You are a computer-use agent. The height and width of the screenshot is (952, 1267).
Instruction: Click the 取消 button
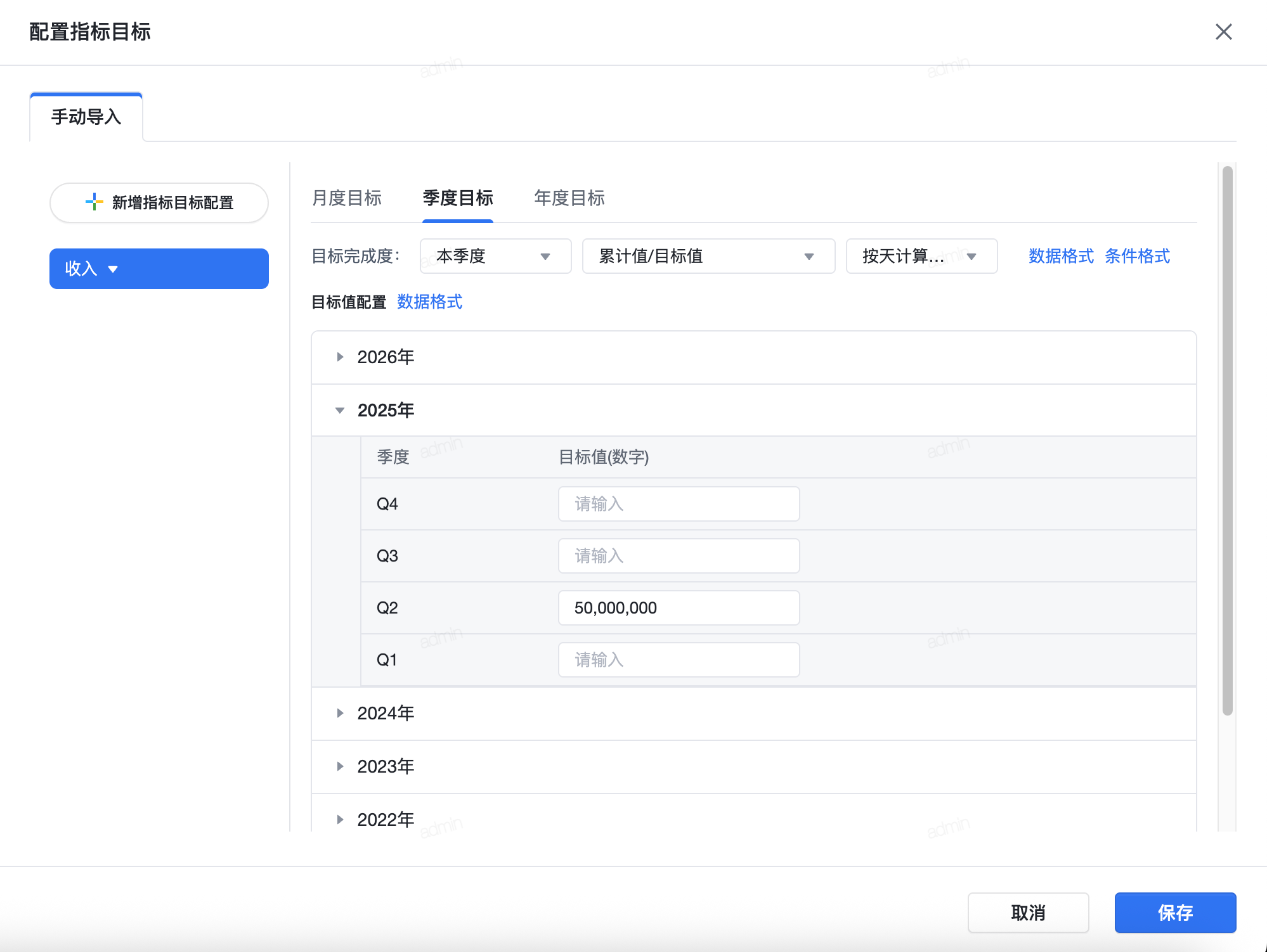pyautogui.click(x=1028, y=913)
